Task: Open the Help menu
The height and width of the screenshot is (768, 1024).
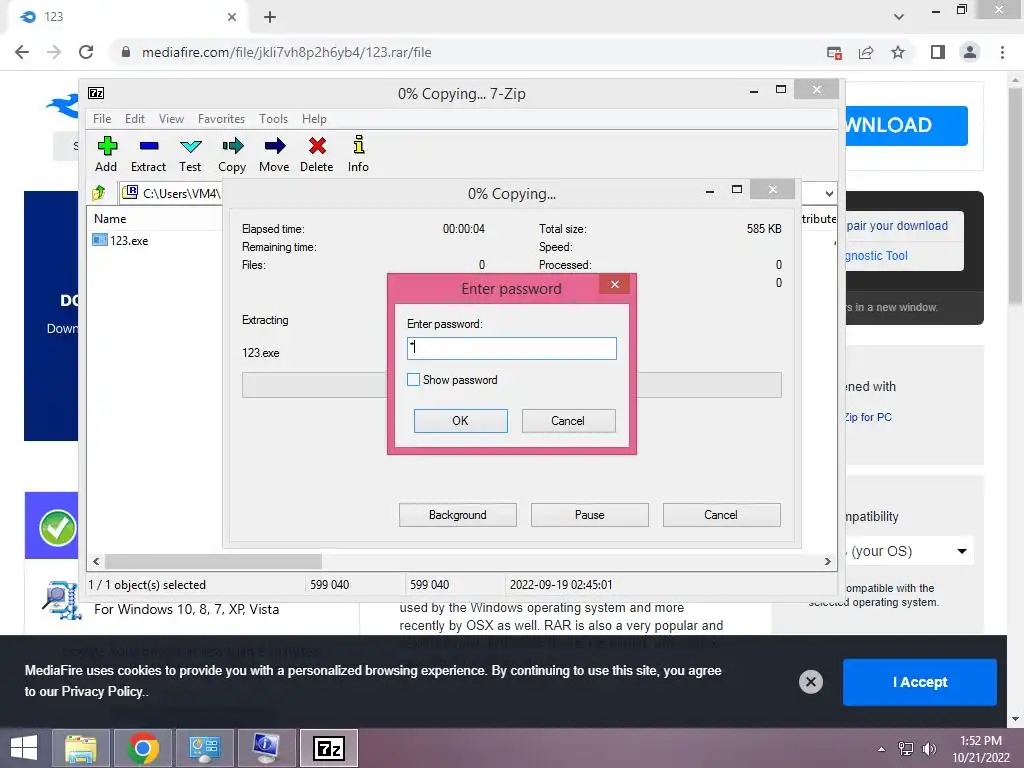Action: tap(314, 119)
